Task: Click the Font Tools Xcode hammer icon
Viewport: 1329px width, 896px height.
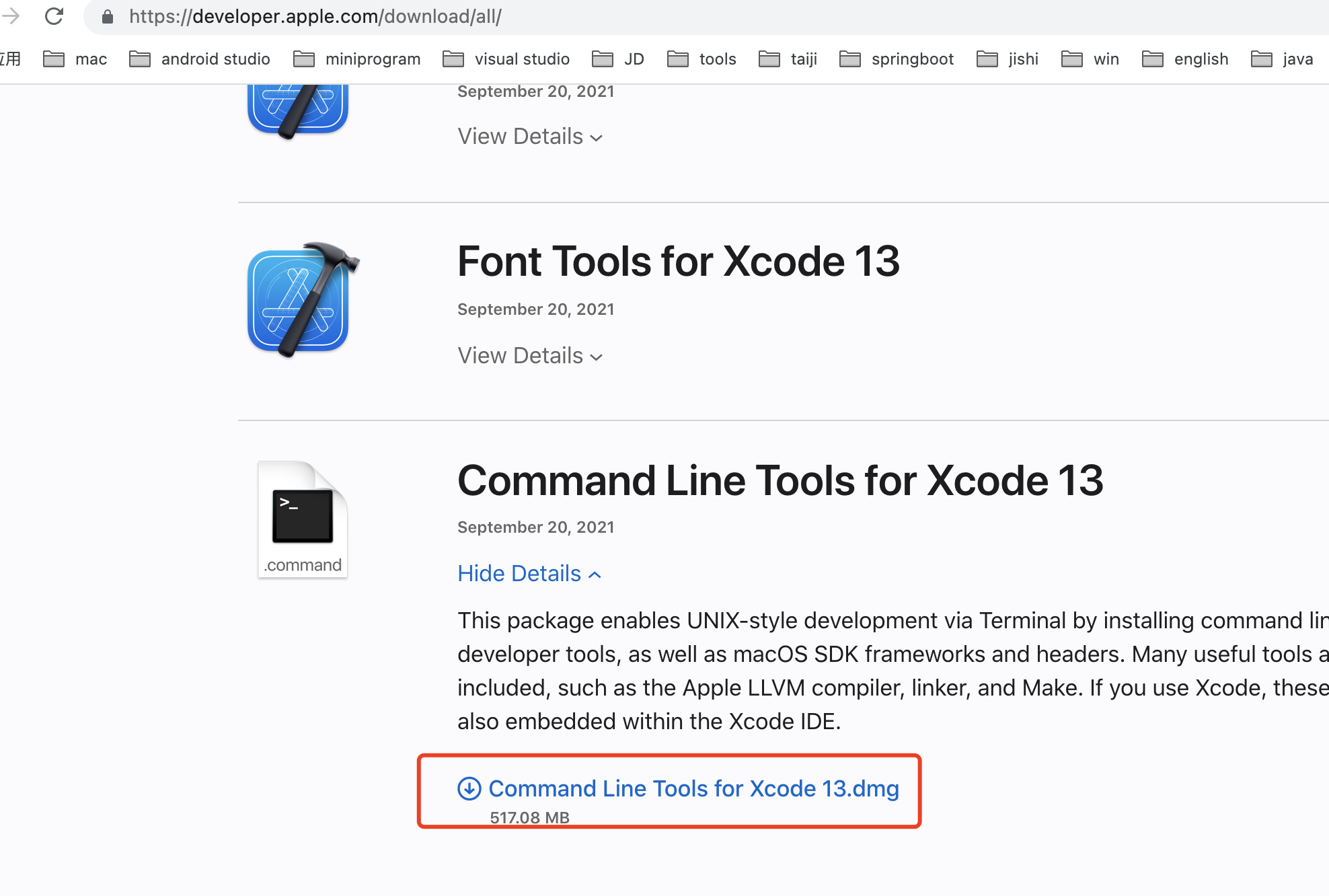Action: coord(301,299)
